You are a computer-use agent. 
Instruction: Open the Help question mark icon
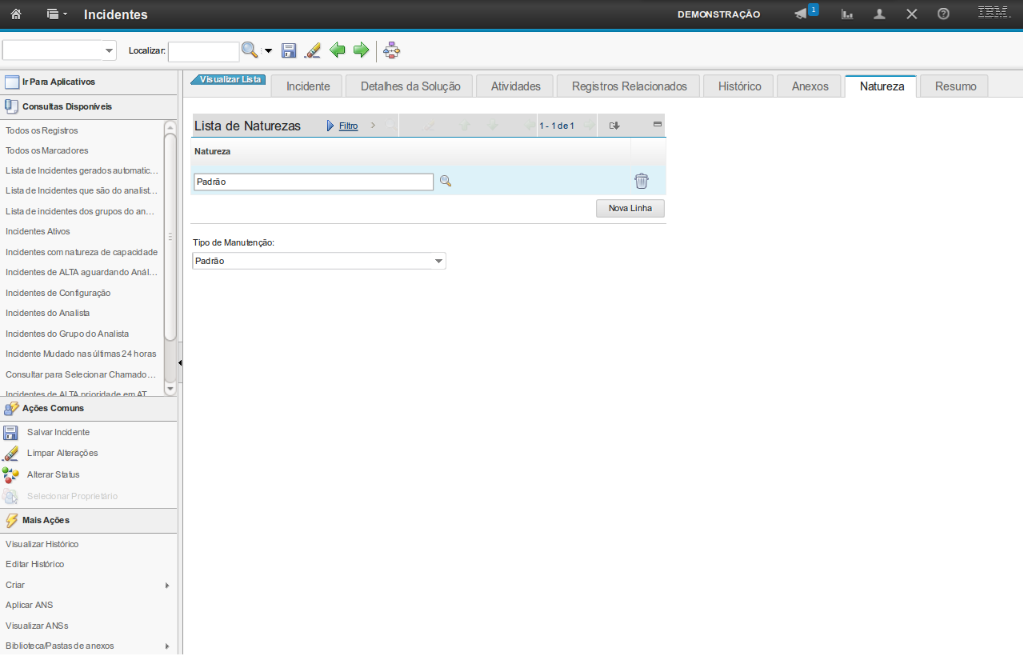pos(943,14)
